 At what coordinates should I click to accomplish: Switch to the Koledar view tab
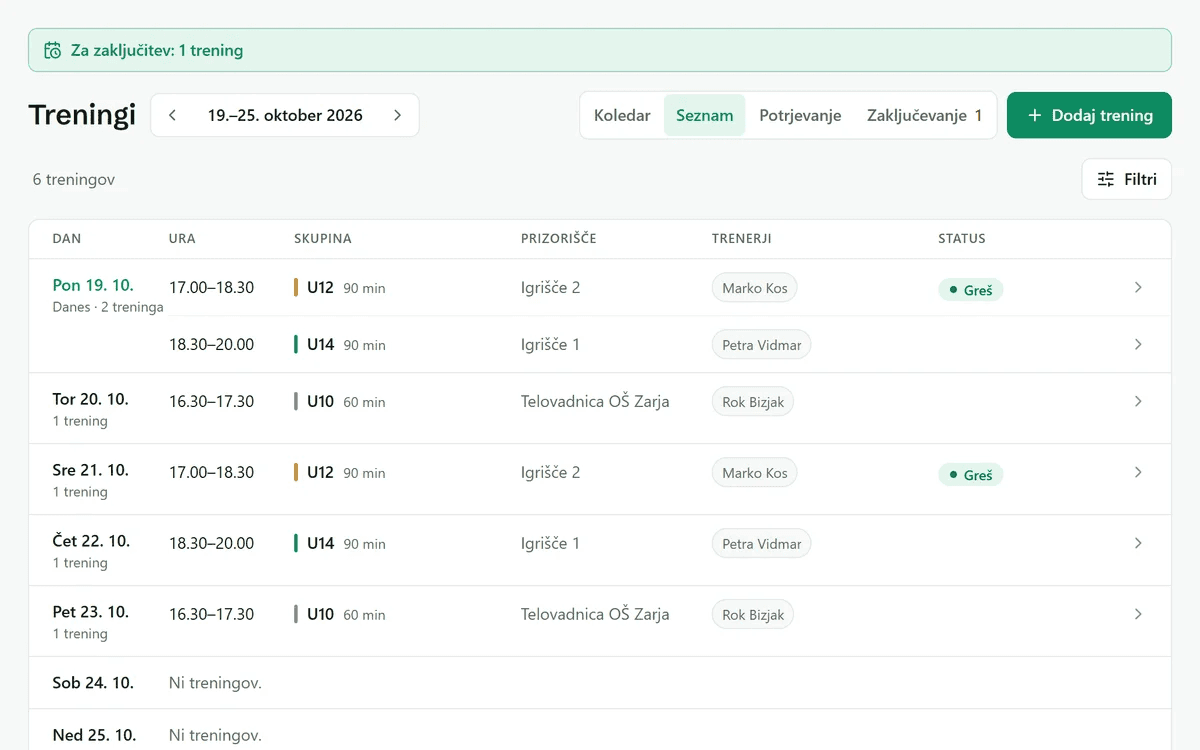tap(622, 115)
